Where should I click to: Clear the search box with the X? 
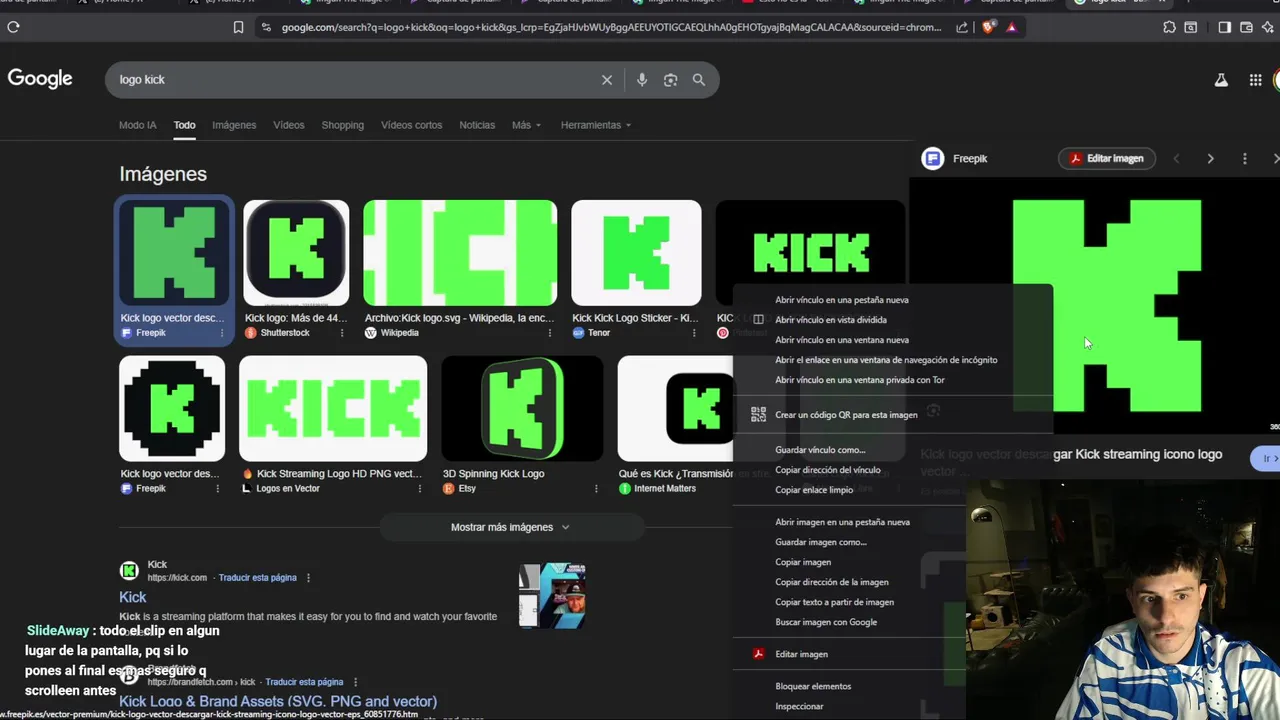click(x=607, y=80)
